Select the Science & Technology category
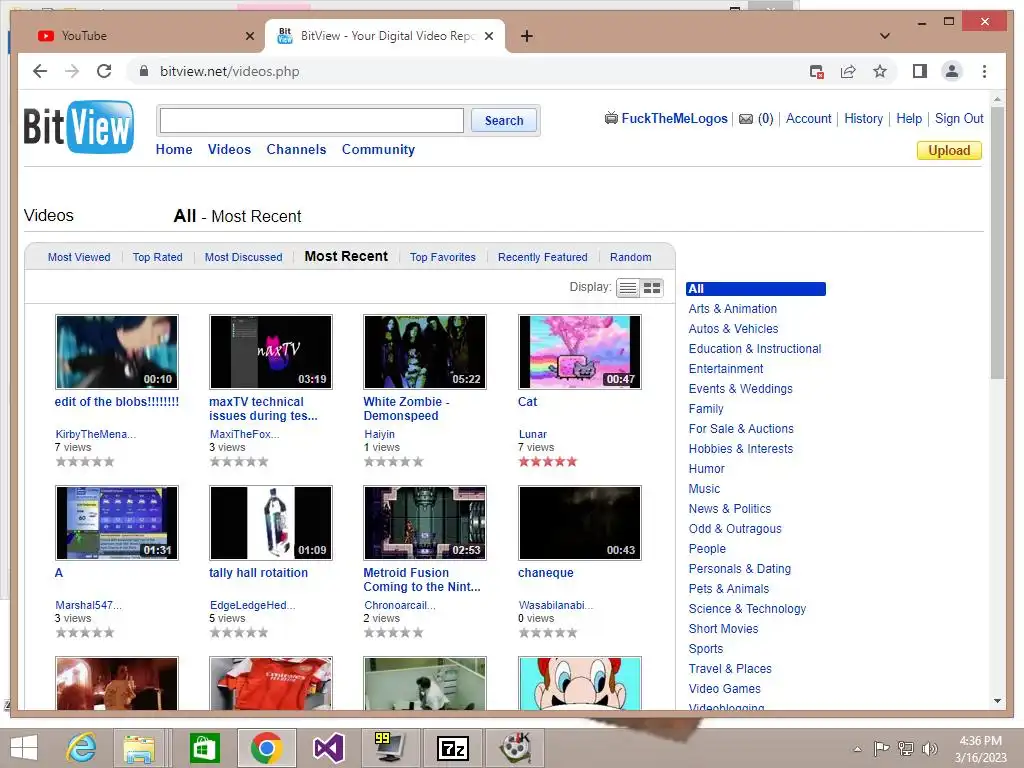Screen dimensions: 1024x768 [x=747, y=609]
